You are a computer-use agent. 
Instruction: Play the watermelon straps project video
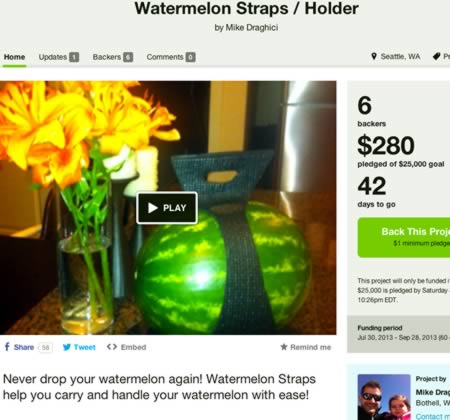pos(167,208)
